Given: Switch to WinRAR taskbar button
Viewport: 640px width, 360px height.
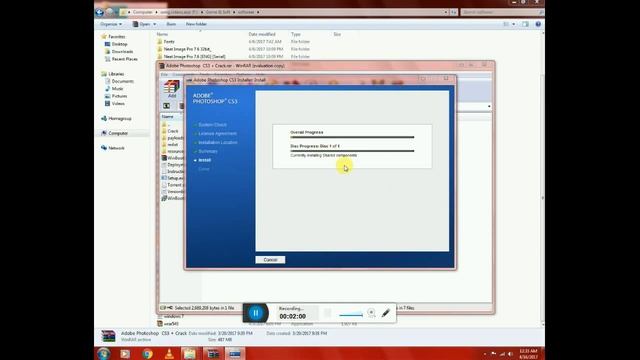Looking at the screenshot, I should pyautogui.click(x=213, y=354).
